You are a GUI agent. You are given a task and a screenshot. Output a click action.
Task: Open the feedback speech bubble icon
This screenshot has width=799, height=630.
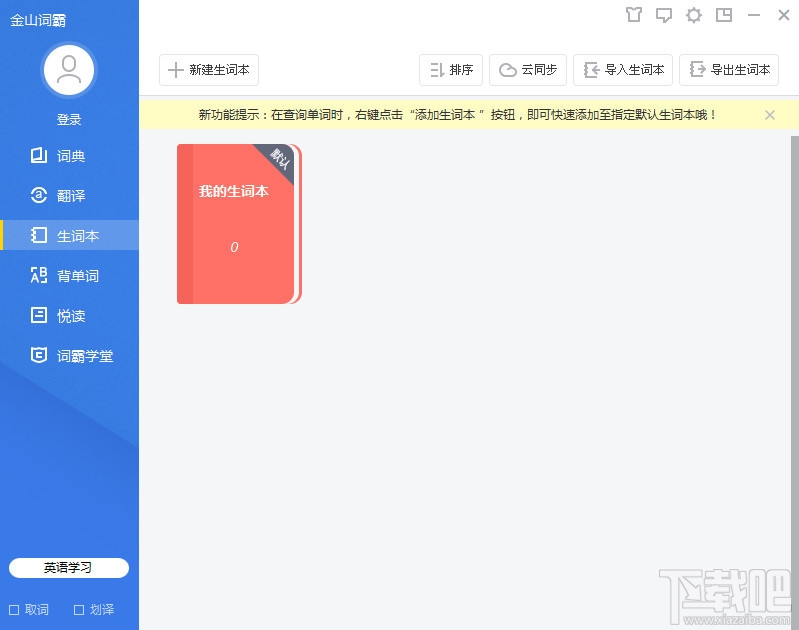(663, 15)
